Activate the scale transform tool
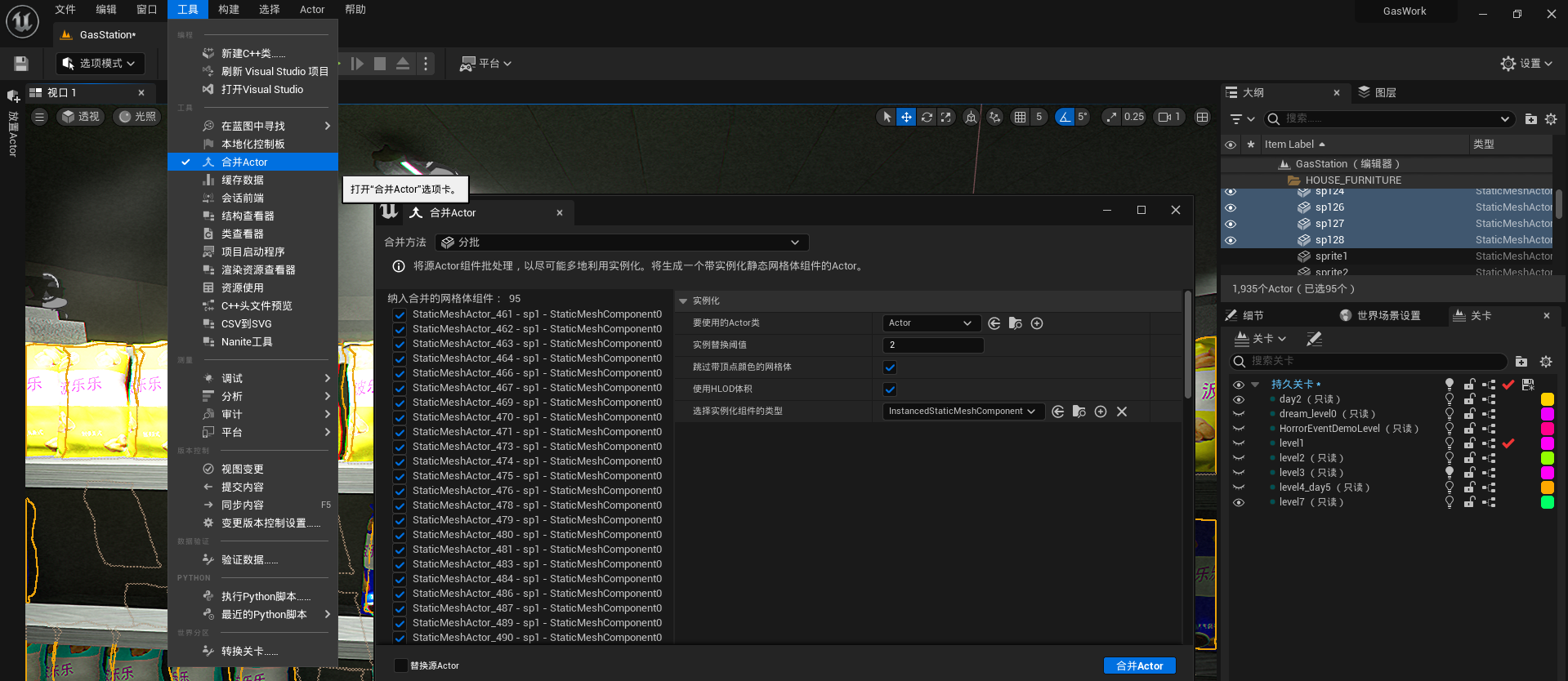Image resolution: width=1568 pixels, height=681 pixels. tap(945, 118)
